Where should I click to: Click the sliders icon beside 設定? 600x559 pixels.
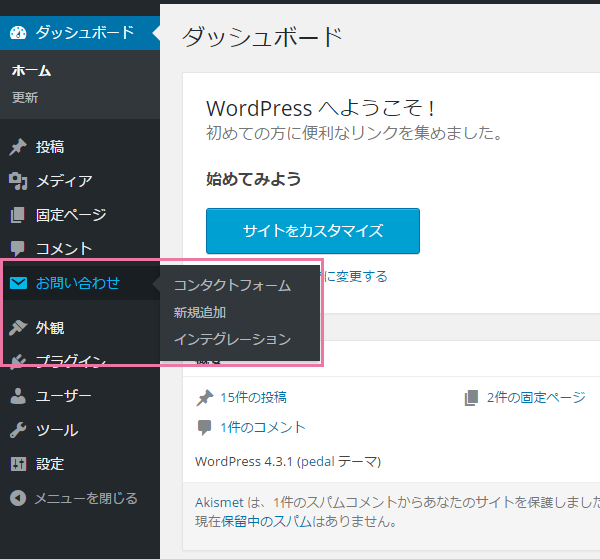(x=18, y=464)
